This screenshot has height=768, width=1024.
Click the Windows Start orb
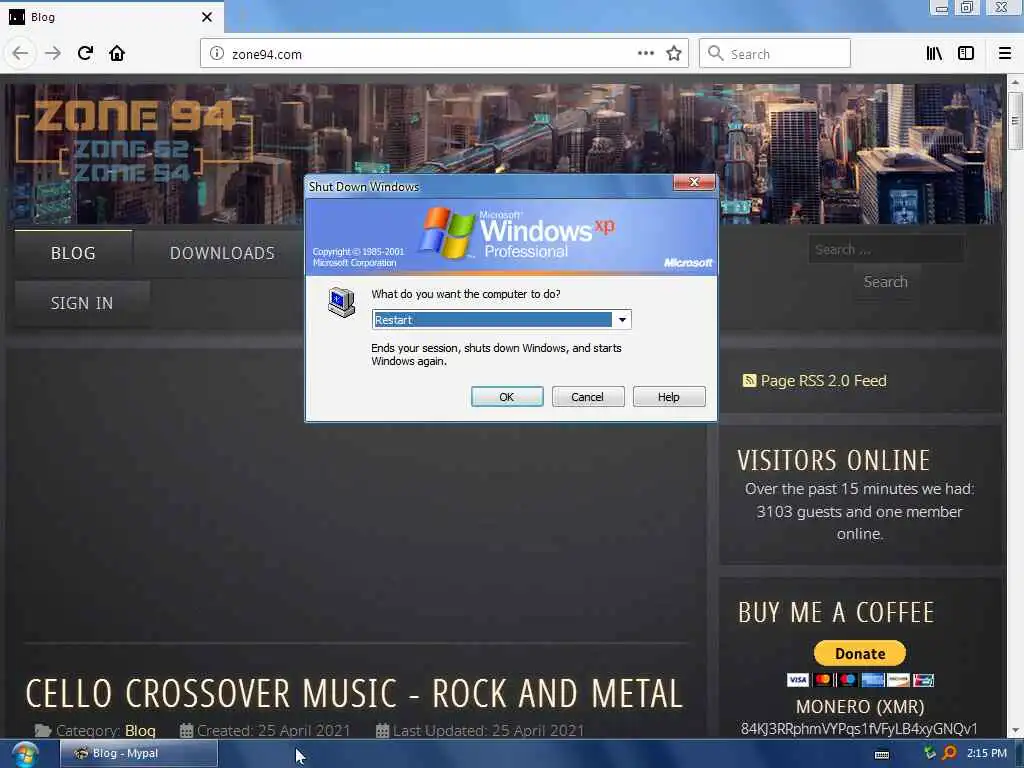point(24,754)
